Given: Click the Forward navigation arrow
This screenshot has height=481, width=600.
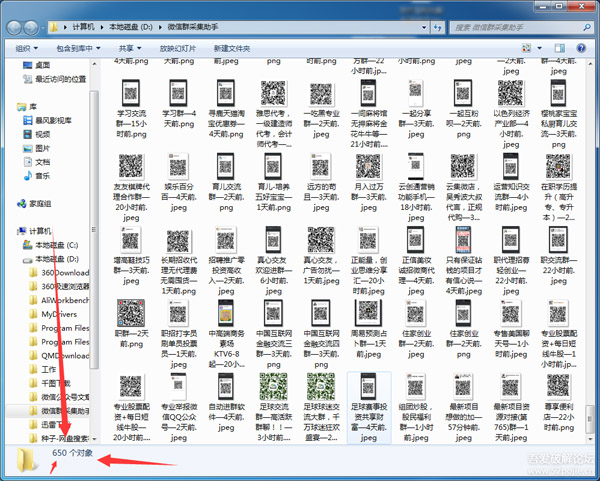Looking at the screenshot, I should click(x=31, y=27).
